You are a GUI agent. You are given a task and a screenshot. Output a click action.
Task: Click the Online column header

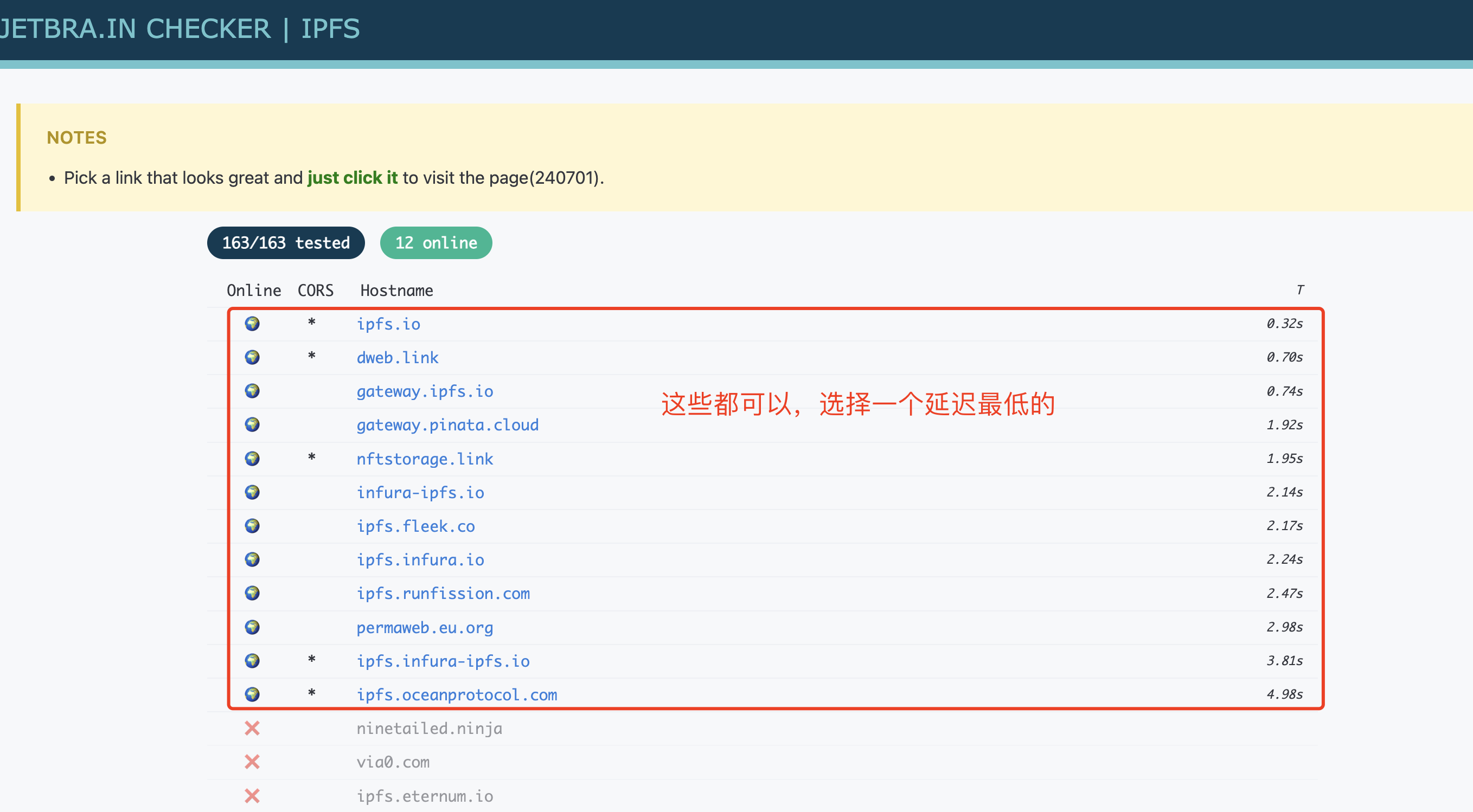pyautogui.click(x=254, y=291)
